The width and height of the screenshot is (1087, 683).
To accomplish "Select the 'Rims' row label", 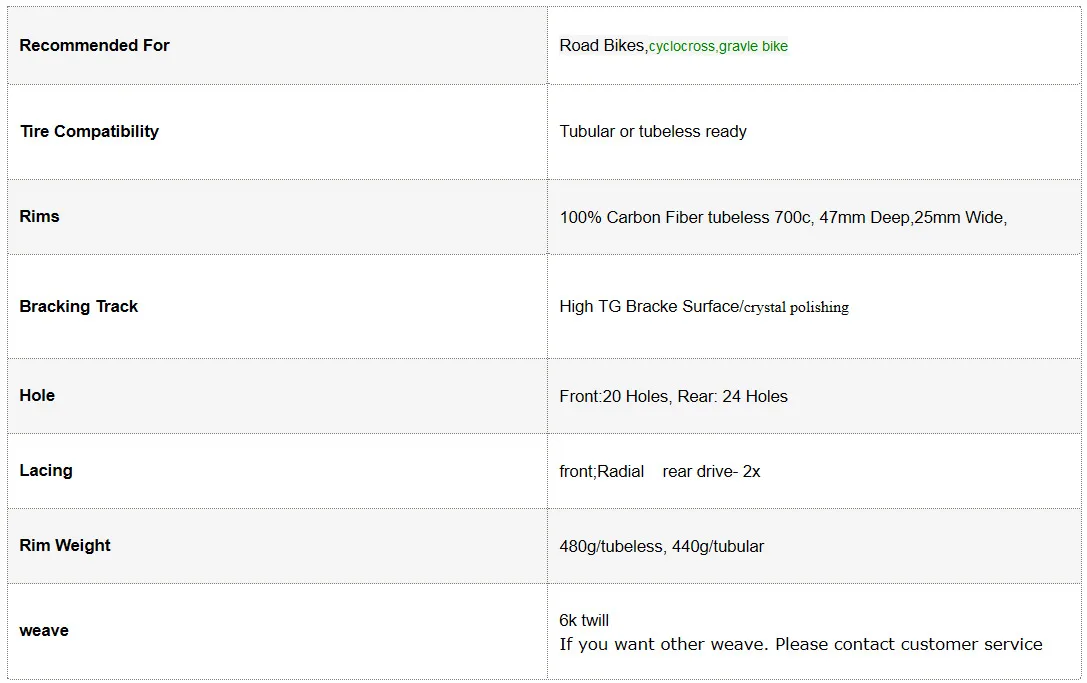I will point(40,216).
